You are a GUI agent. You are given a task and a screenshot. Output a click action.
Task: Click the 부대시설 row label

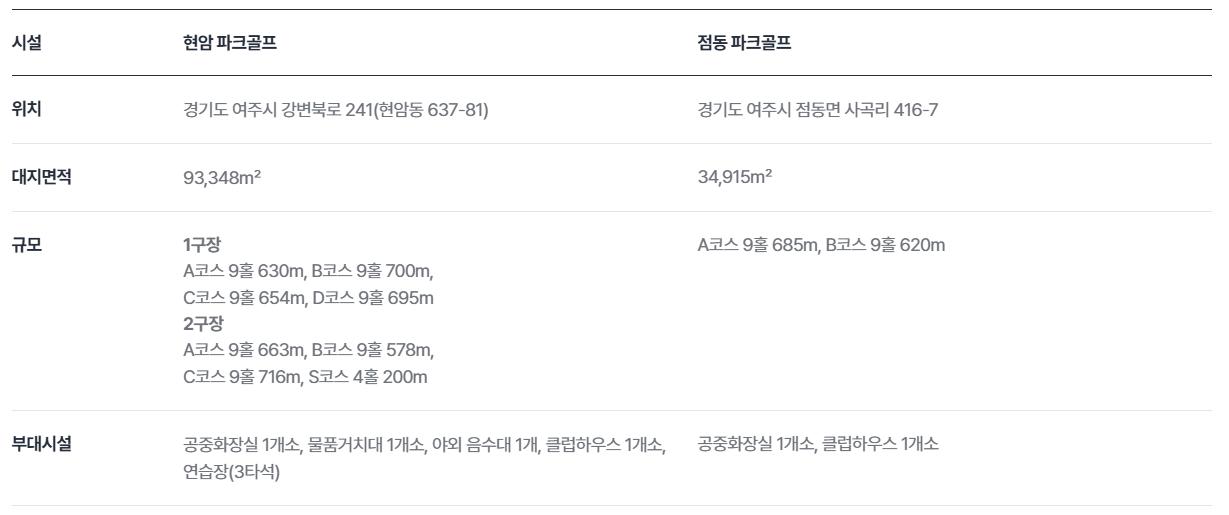pyautogui.click(x=41, y=444)
